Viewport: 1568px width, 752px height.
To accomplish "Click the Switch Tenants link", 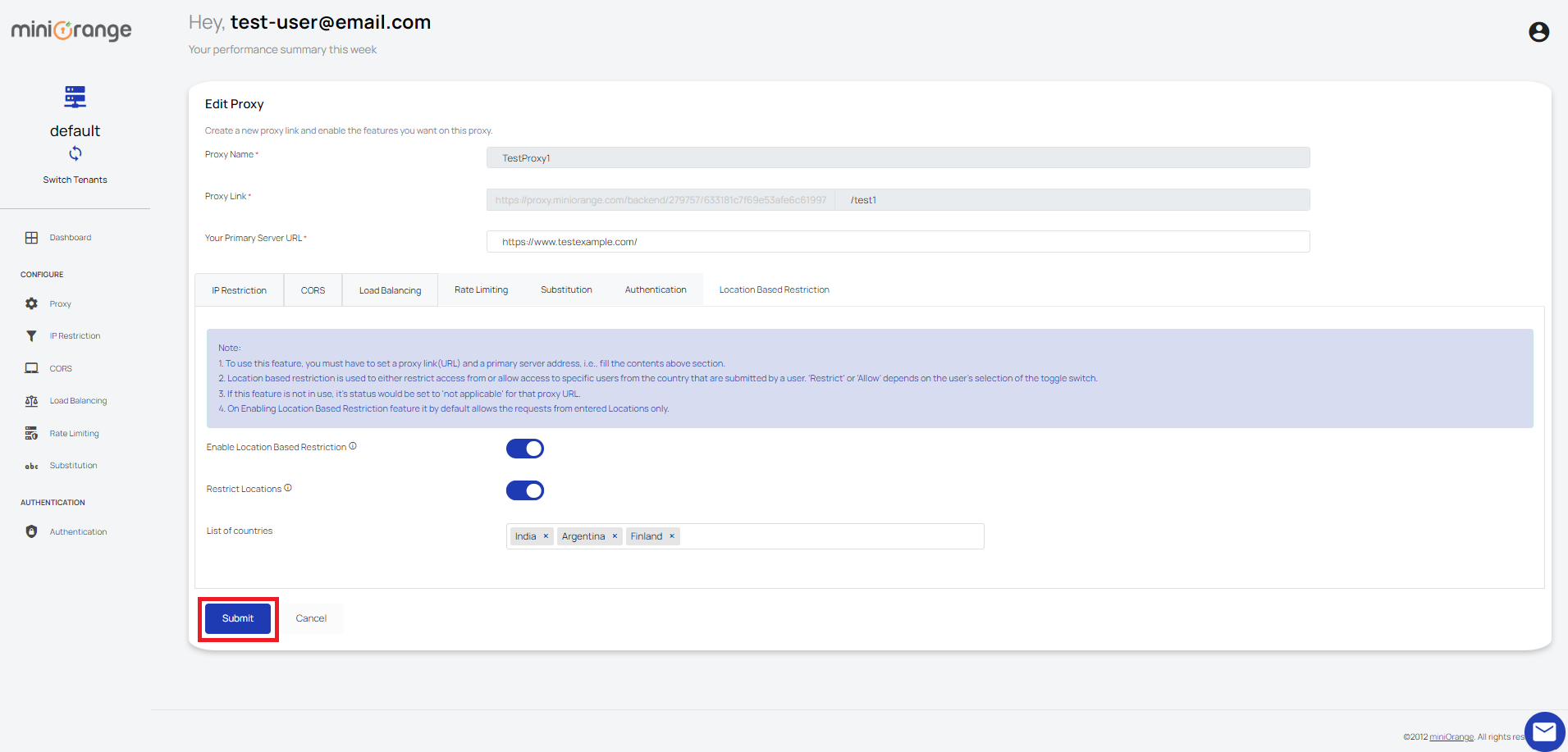I will [75, 180].
